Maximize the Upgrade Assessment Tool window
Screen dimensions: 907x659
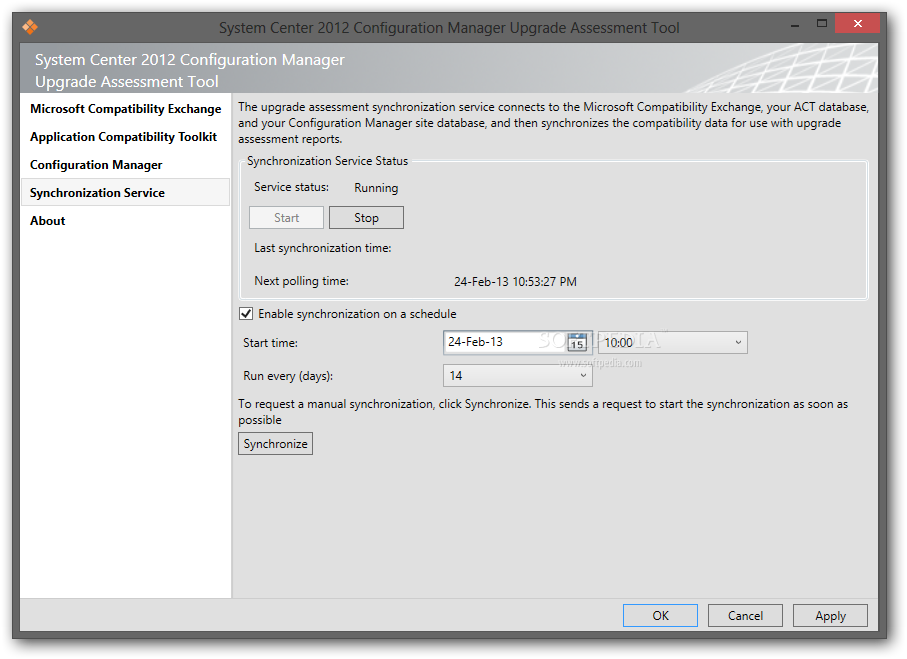tap(821, 24)
